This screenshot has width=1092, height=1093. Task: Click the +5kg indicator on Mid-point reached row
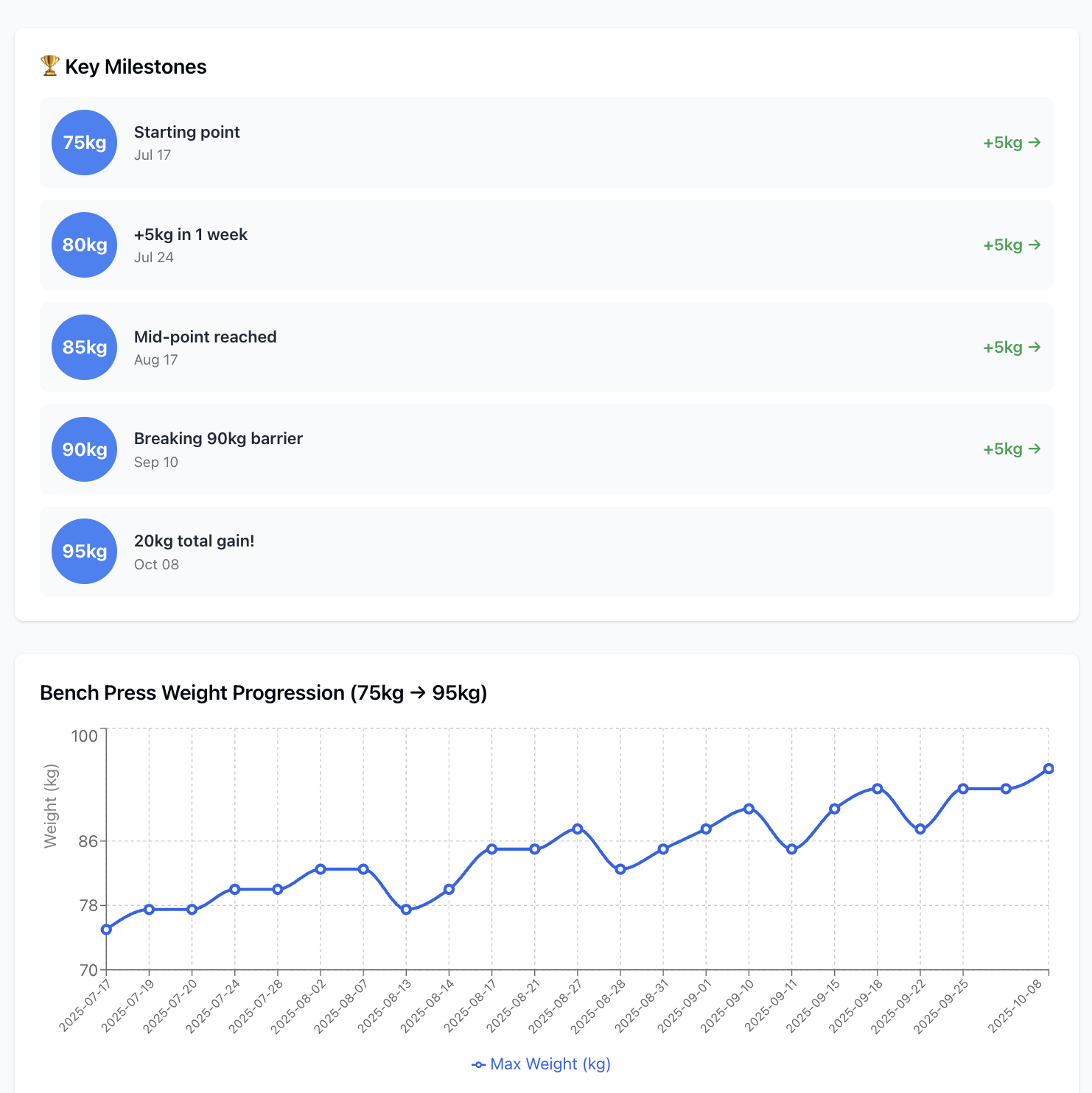[1011, 347]
